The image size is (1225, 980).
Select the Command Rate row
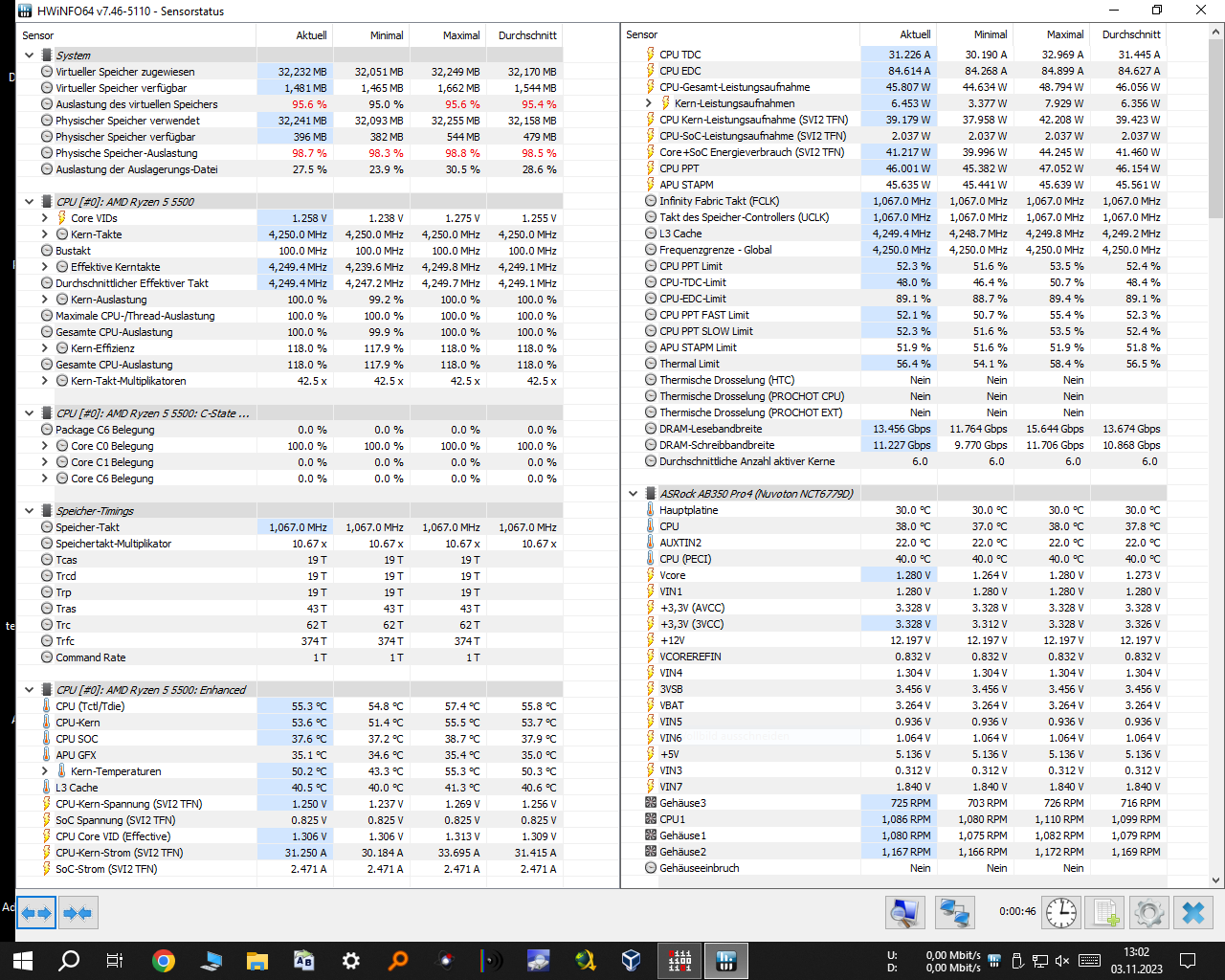coord(290,657)
